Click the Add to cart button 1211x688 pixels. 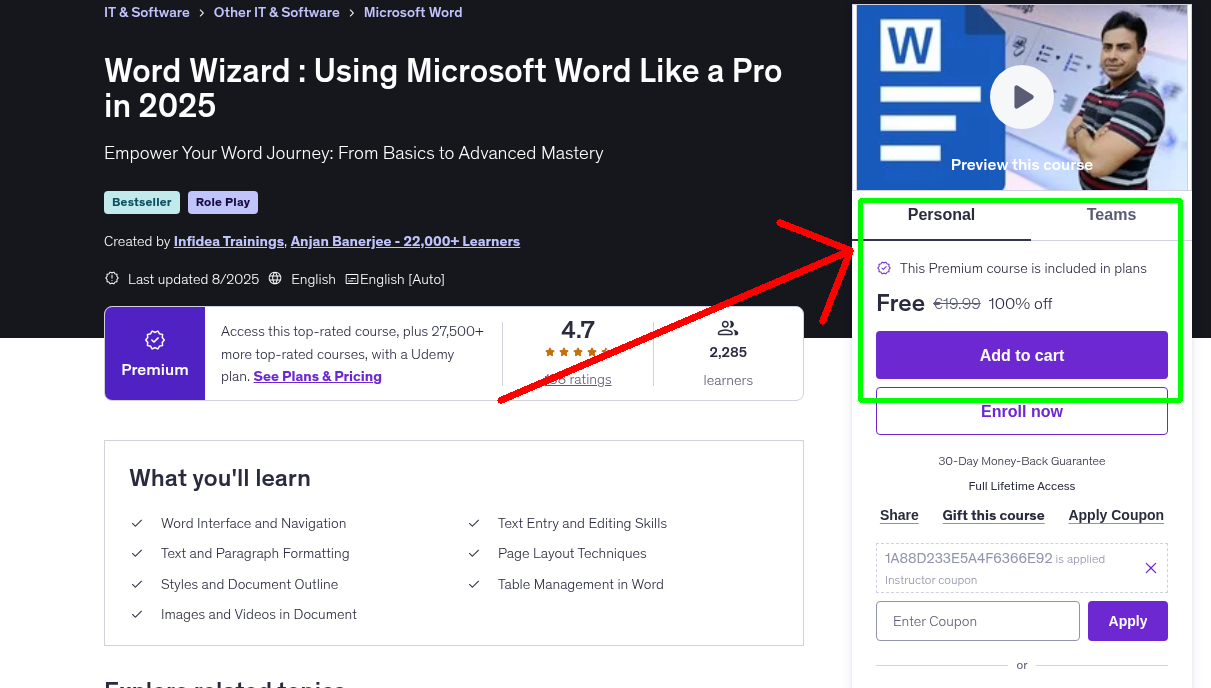click(x=1021, y=355)
